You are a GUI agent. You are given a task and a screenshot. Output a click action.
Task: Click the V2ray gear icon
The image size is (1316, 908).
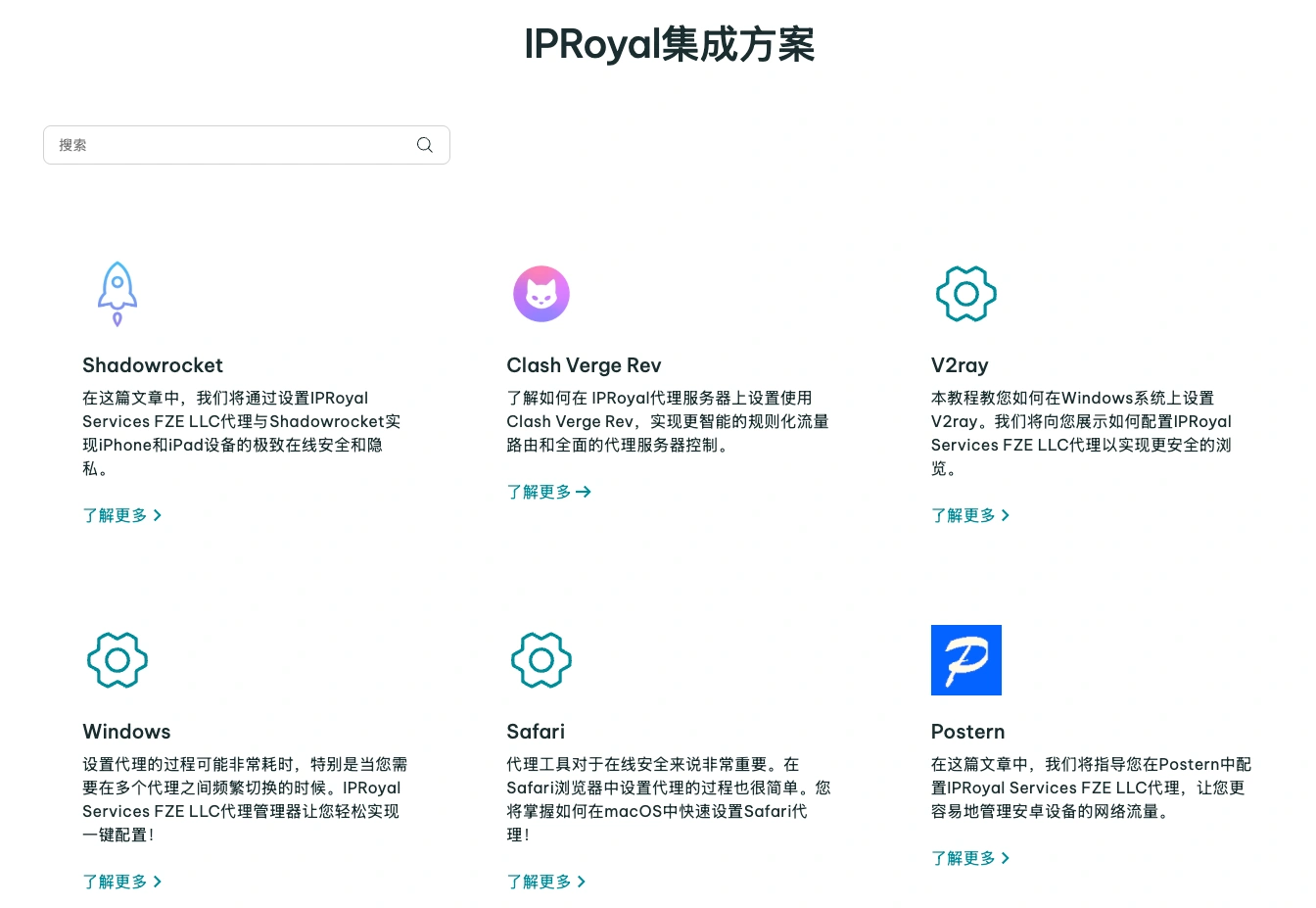[x=966, y=294]
